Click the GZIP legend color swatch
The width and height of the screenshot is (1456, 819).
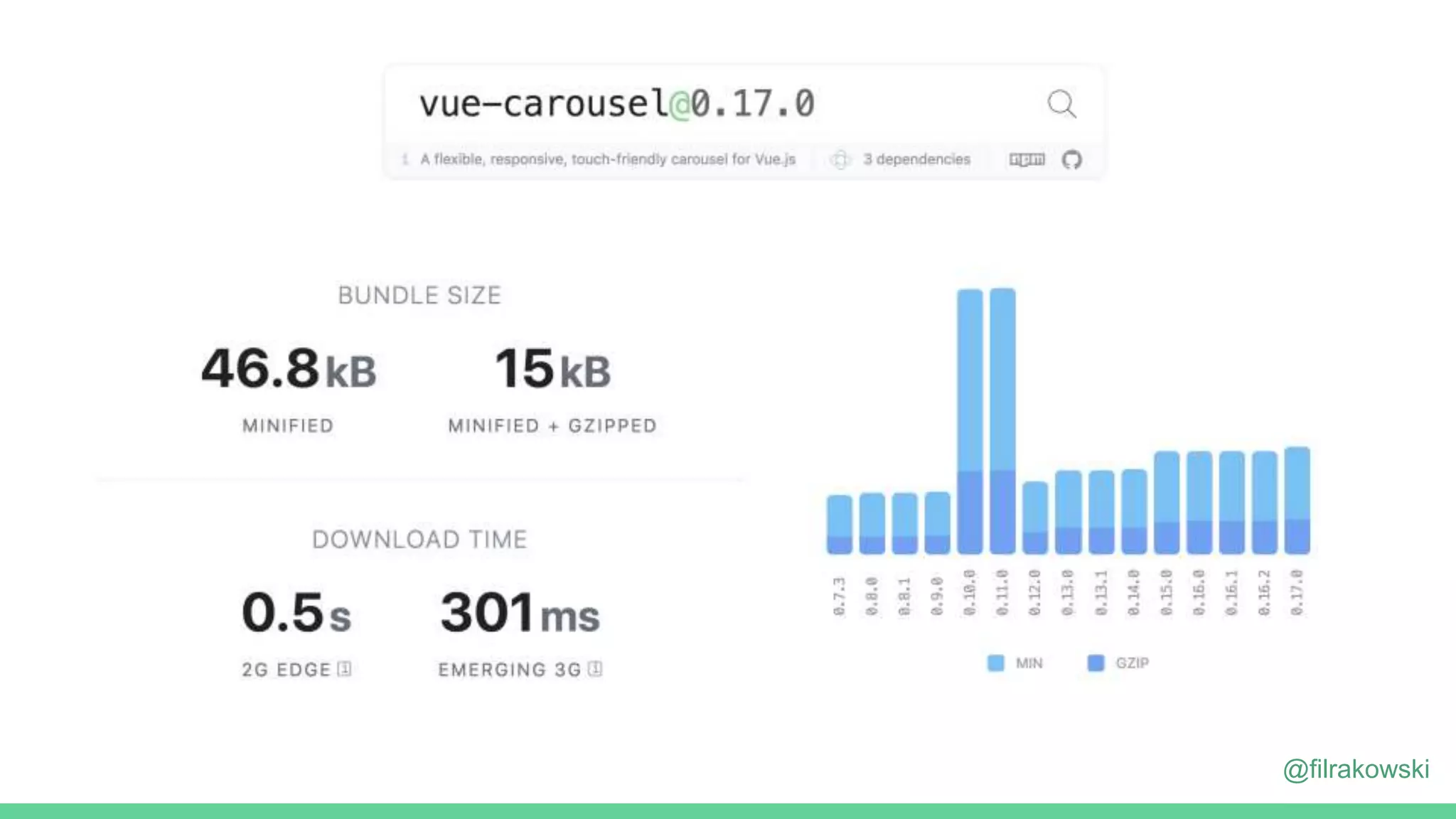(x=1096, y=663)
